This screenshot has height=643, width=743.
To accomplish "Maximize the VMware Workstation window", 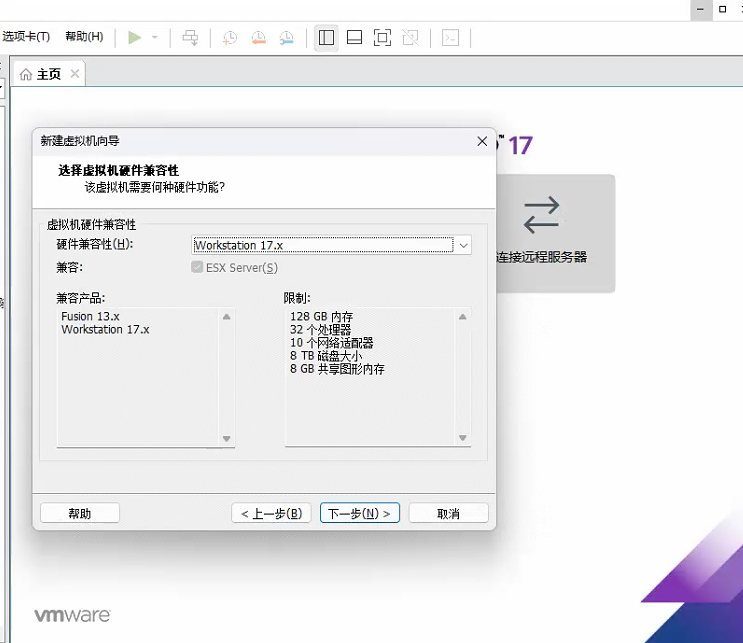I will pos(723,9).
